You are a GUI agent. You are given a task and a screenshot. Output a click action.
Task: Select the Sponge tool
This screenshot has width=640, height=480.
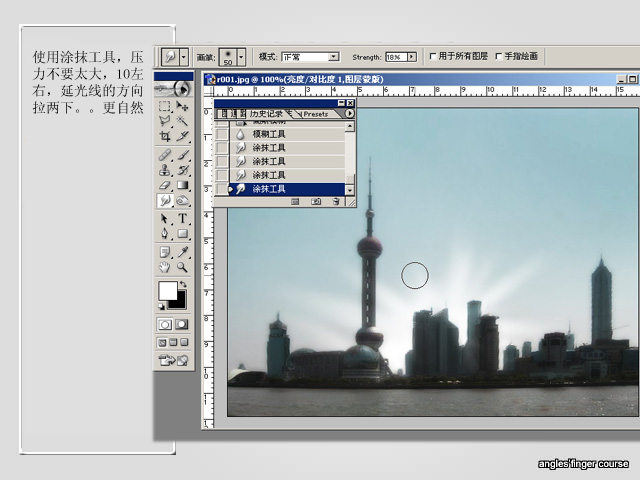pyautogui.click(x=182, y=200)
